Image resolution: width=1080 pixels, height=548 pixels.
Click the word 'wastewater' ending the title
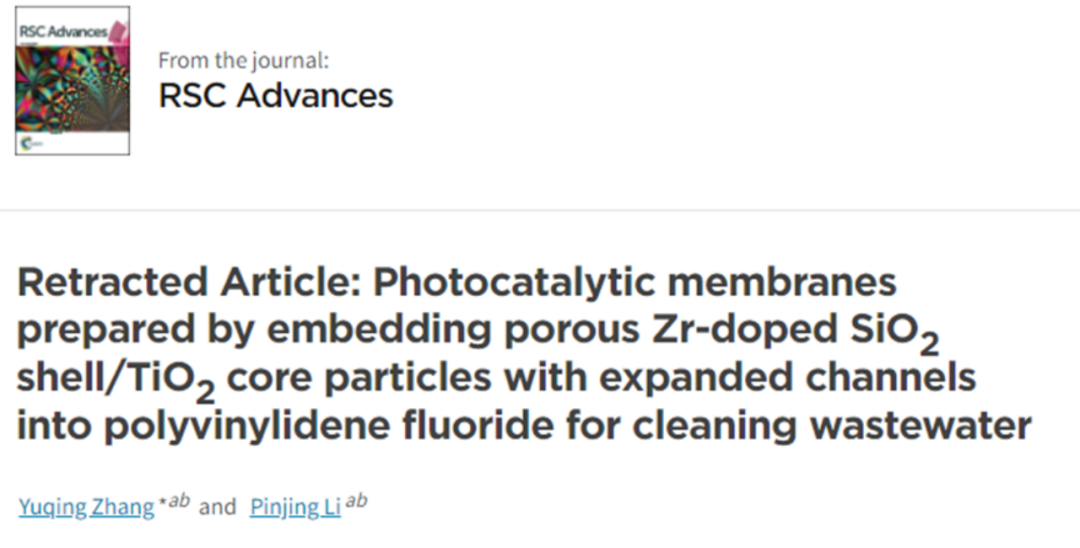click(920, 427)
